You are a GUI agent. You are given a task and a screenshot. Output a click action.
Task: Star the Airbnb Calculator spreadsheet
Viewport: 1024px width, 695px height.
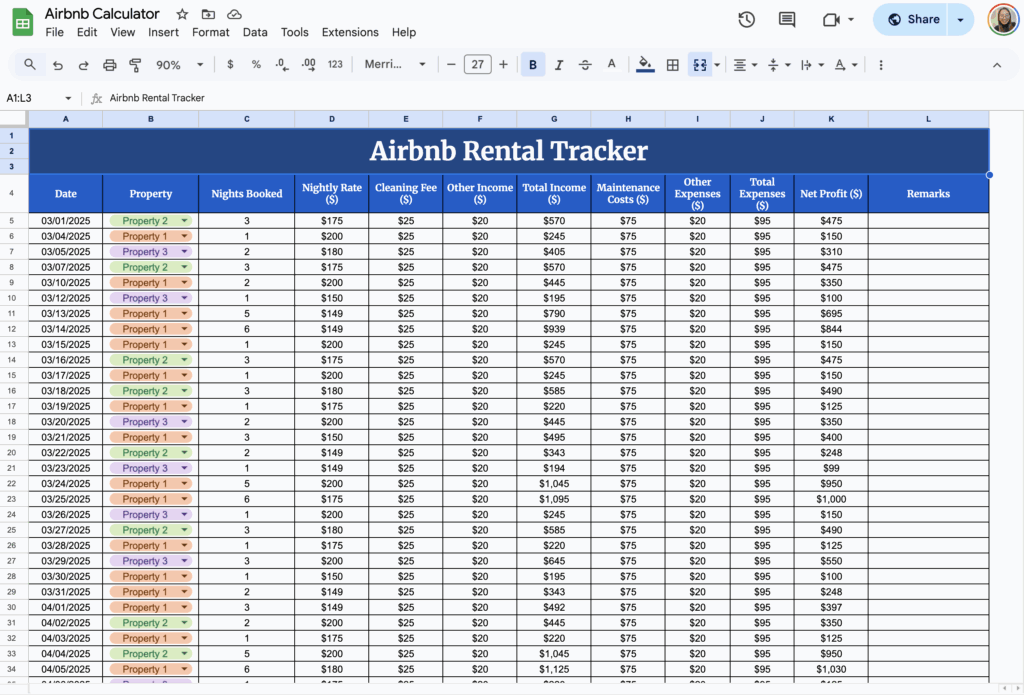point(181,14)
